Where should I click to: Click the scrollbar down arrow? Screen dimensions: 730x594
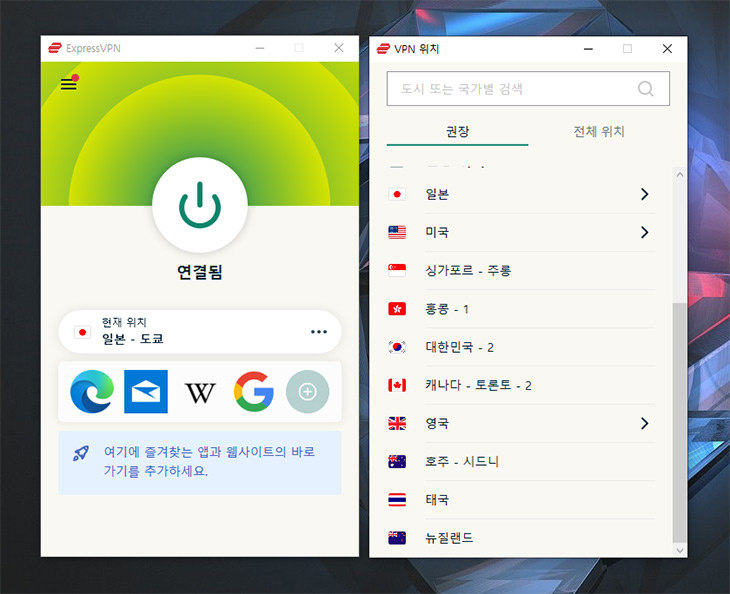680,550
